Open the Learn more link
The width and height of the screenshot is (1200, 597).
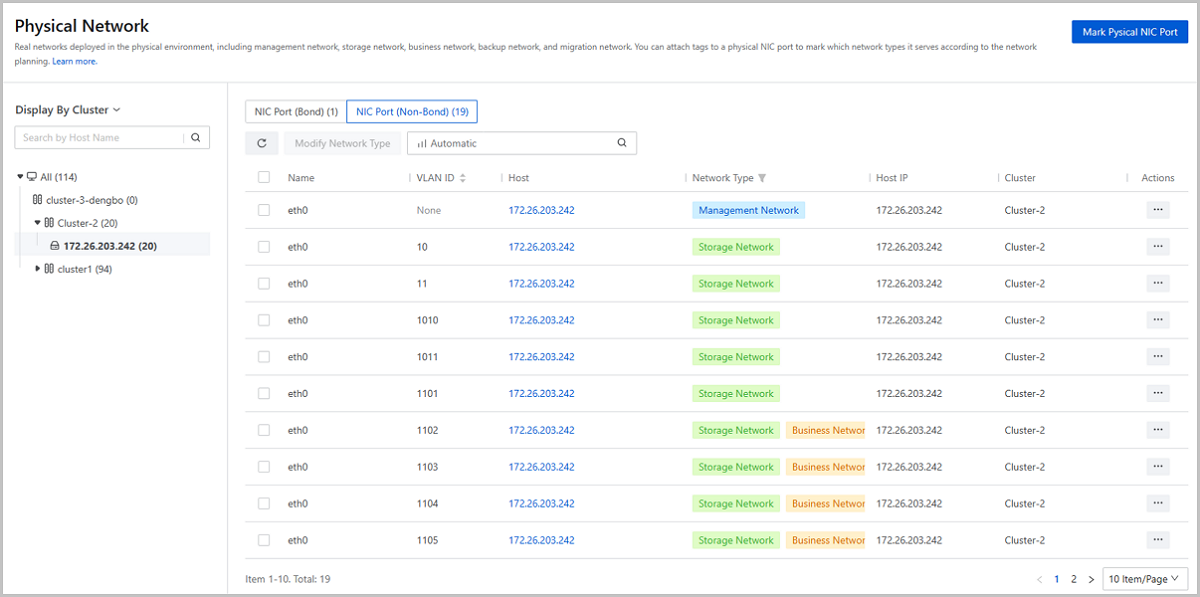[75, 61]
